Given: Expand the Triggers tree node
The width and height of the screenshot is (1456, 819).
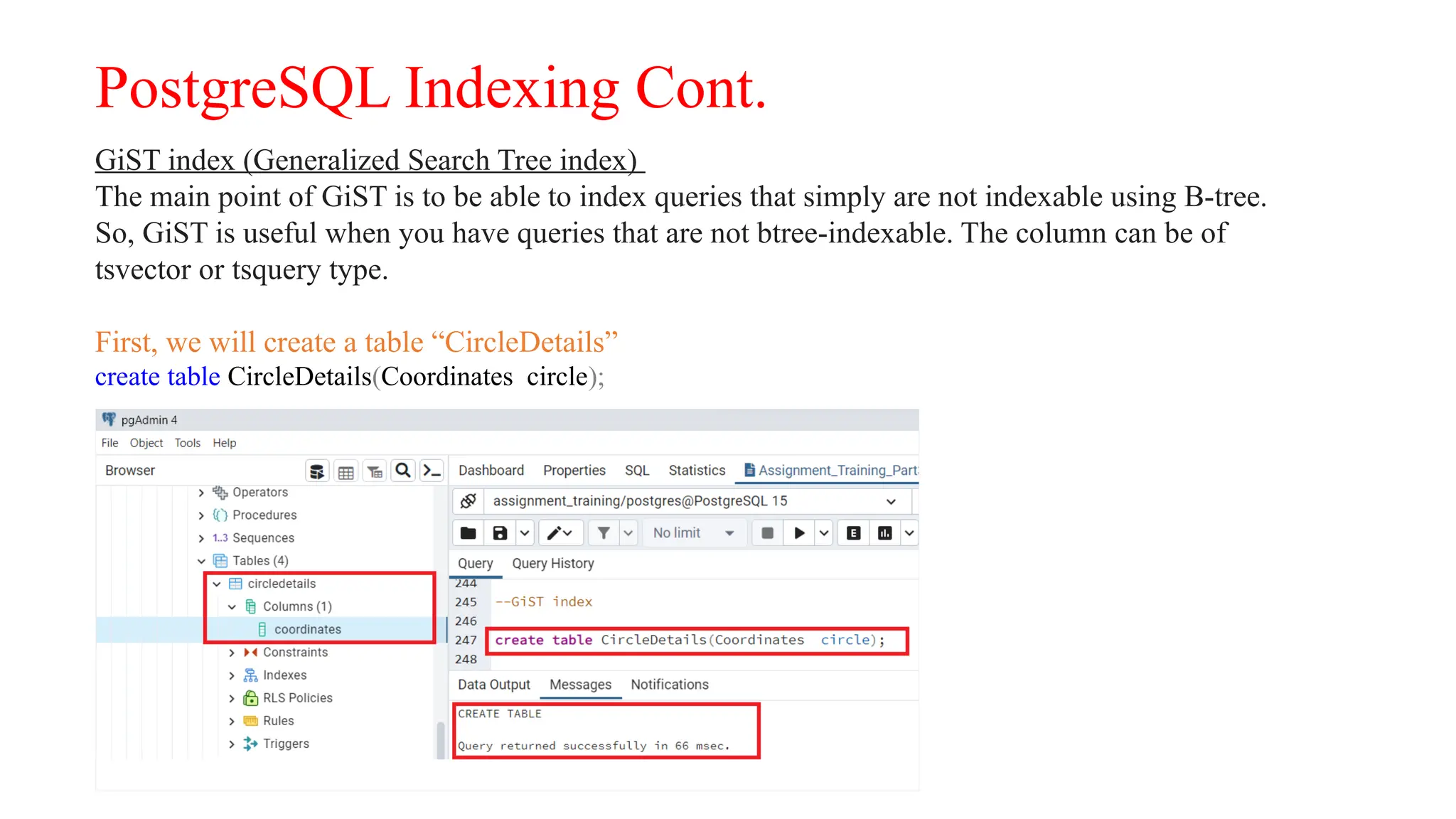Looking at the screenshot, I should coord(232,744).
